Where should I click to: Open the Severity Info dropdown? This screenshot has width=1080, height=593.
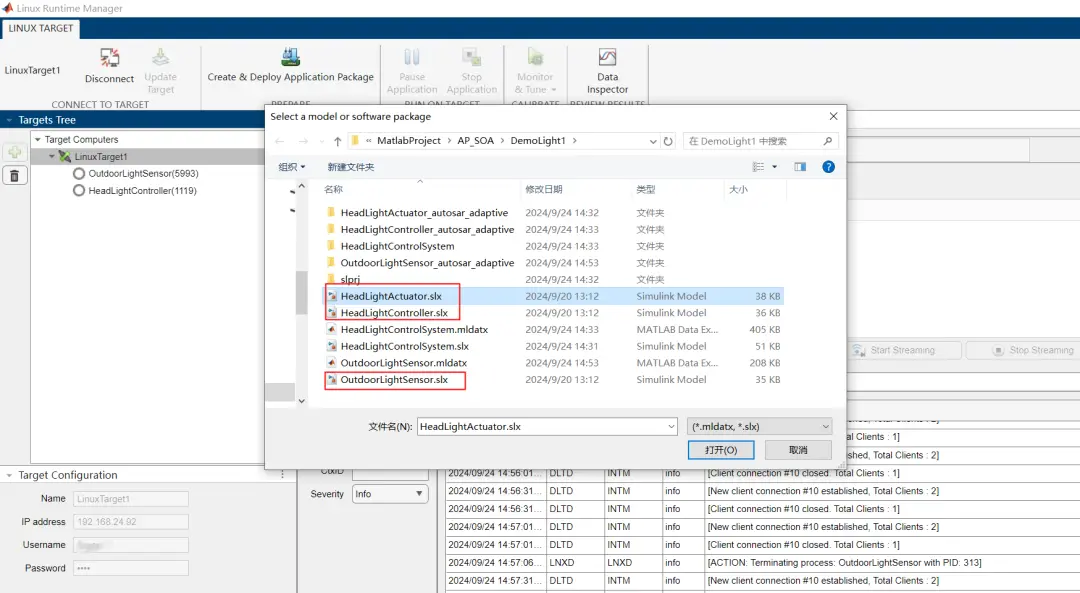[x=390, y=494]
